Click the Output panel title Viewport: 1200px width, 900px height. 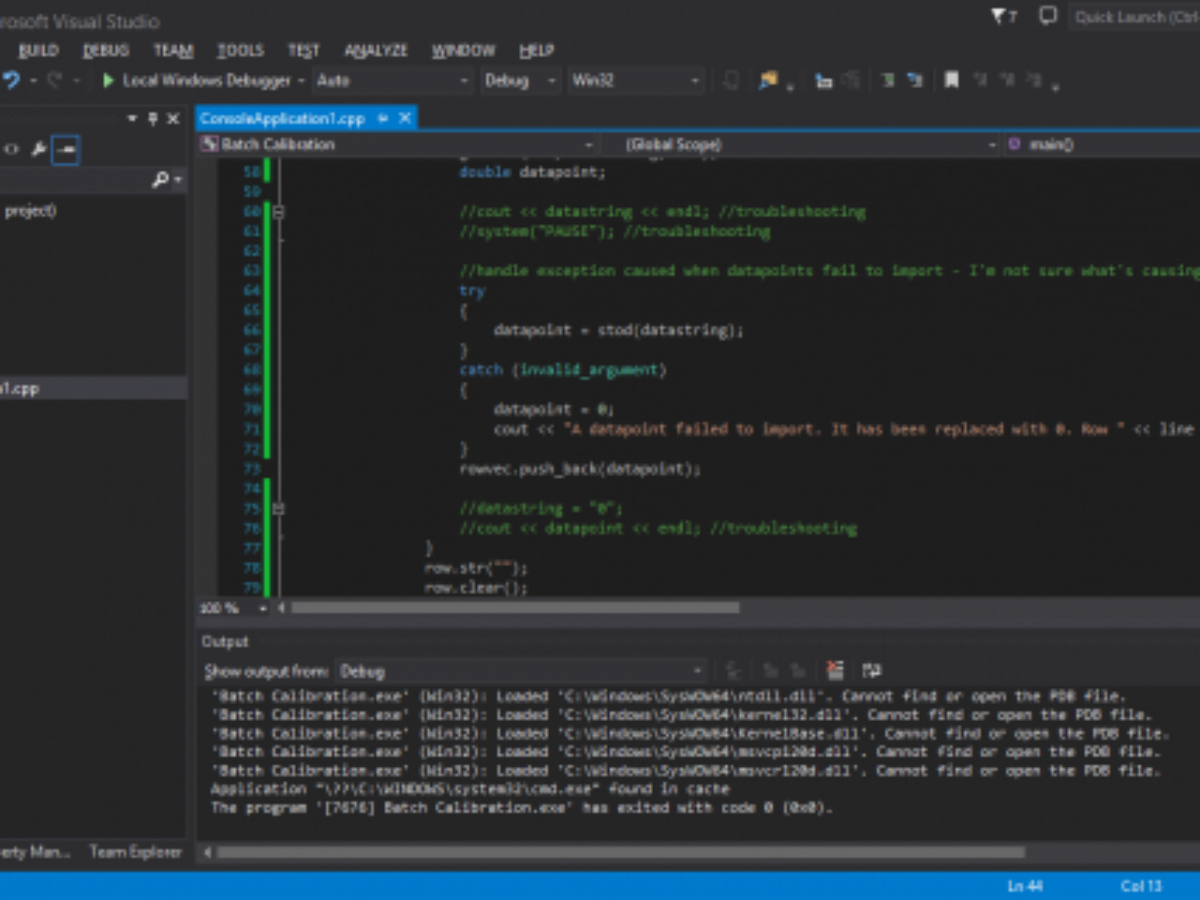225,642
